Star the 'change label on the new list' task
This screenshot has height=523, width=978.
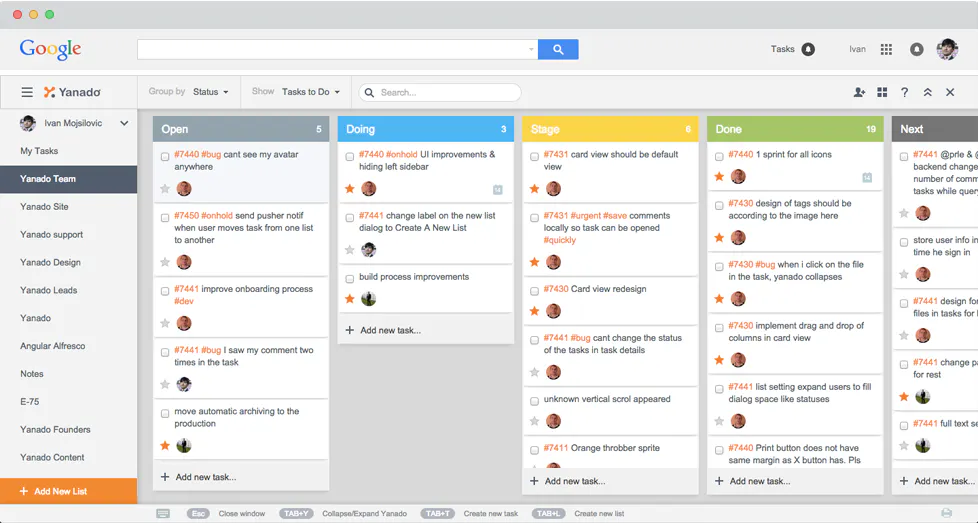pos(349,250)
